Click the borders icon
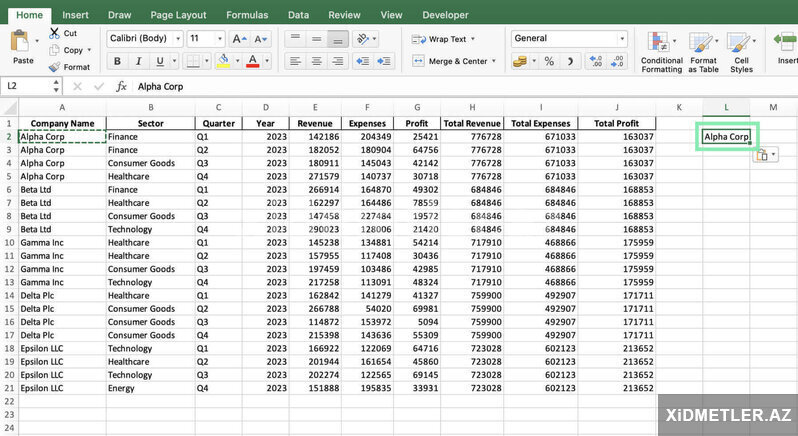798x436 pixels. coord(193,62)
